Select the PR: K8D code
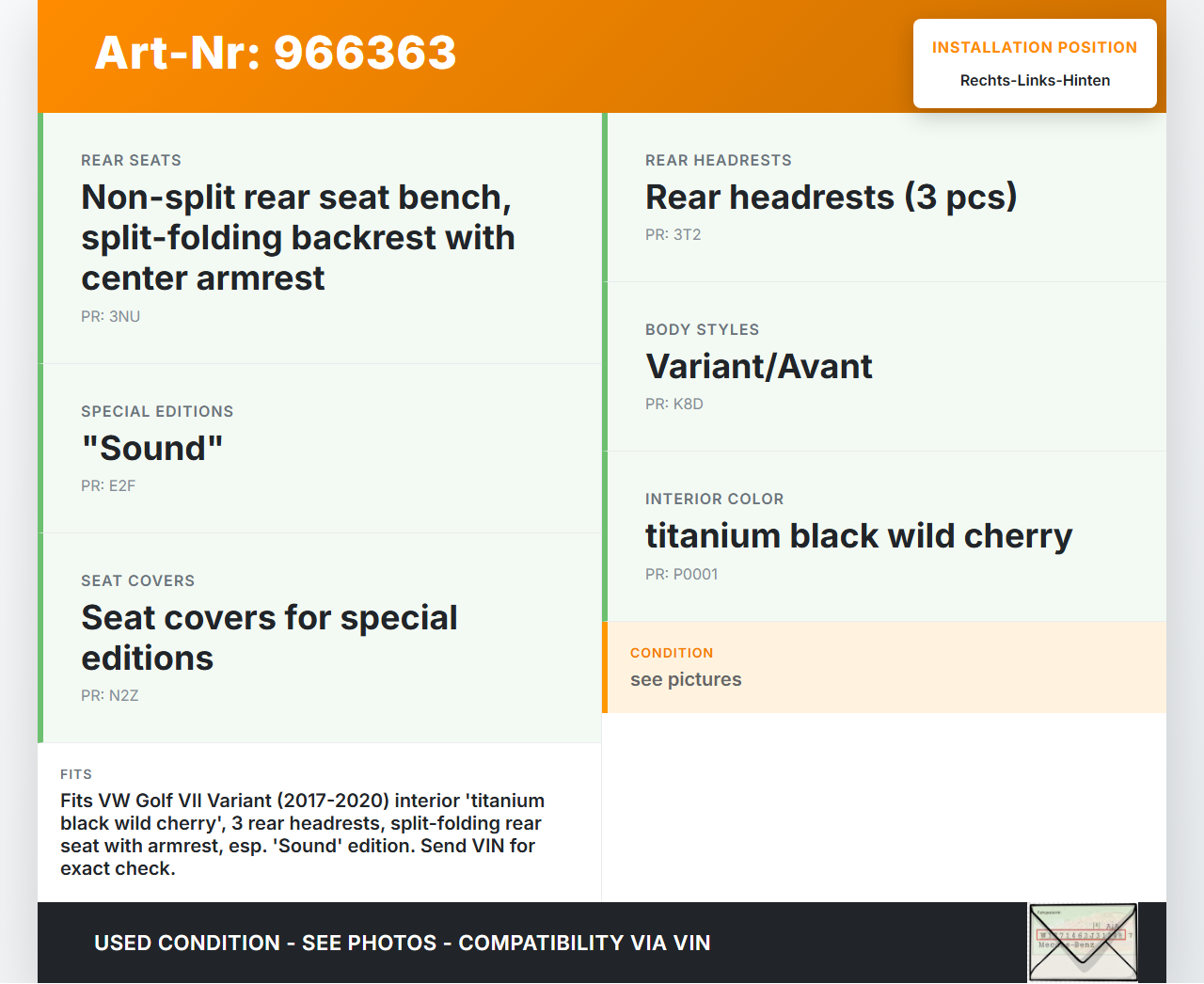 click(674, 405)
